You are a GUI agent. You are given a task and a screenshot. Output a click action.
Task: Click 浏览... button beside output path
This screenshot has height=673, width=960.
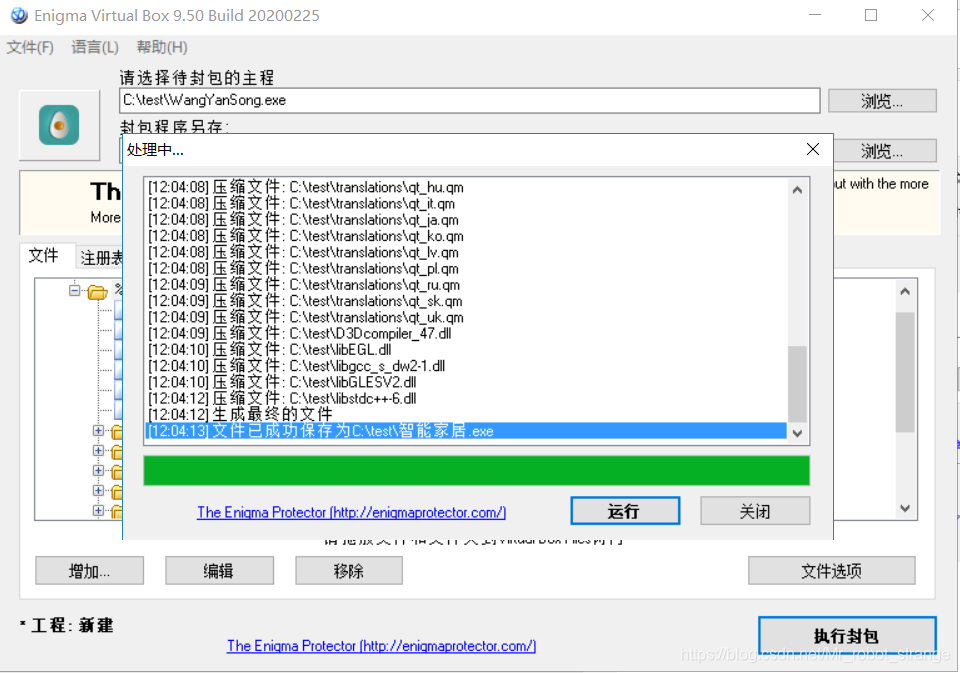[x=885, y=151]
